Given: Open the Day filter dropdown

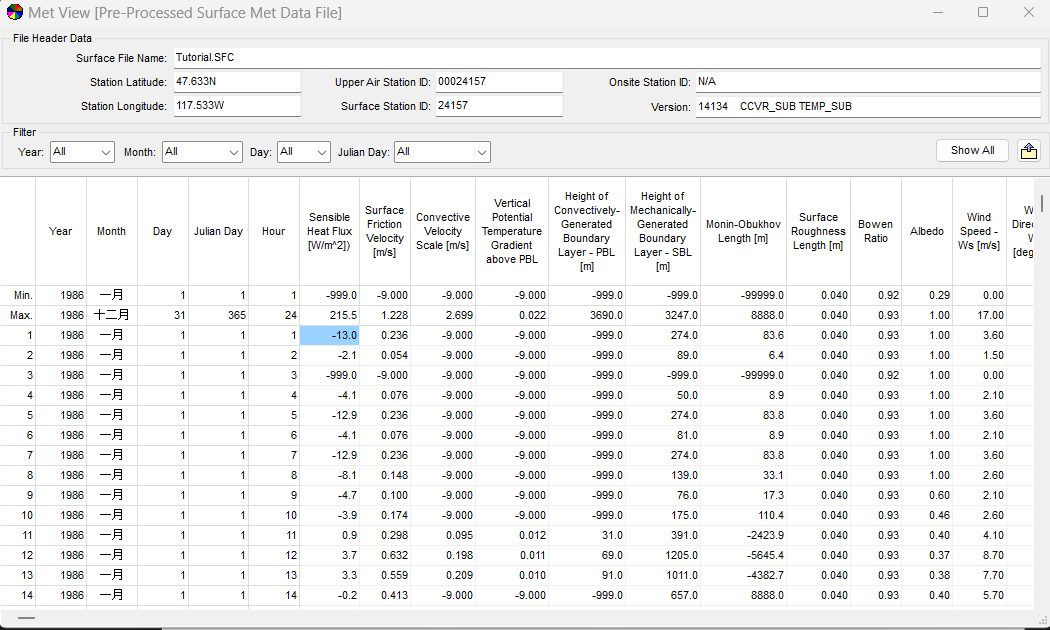Looking at the screenshot, I should pos(303,152).
